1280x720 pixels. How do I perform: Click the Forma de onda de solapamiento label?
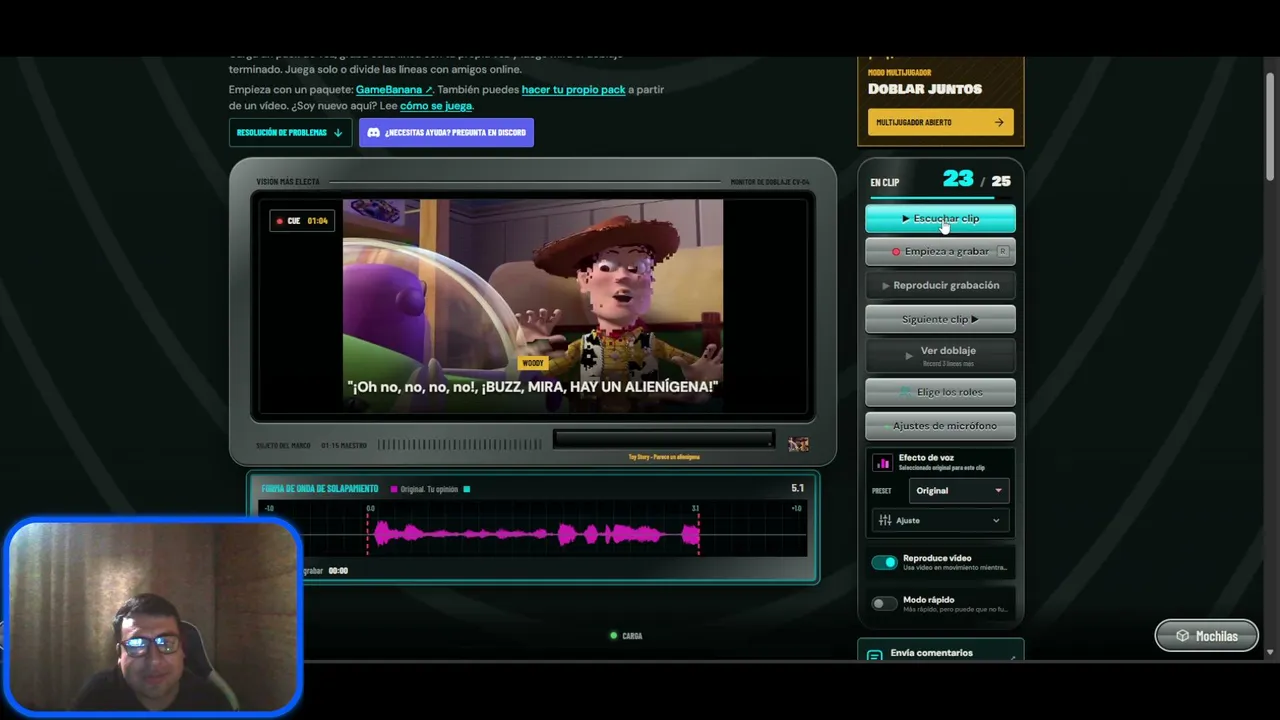click(x=320, y=489)
